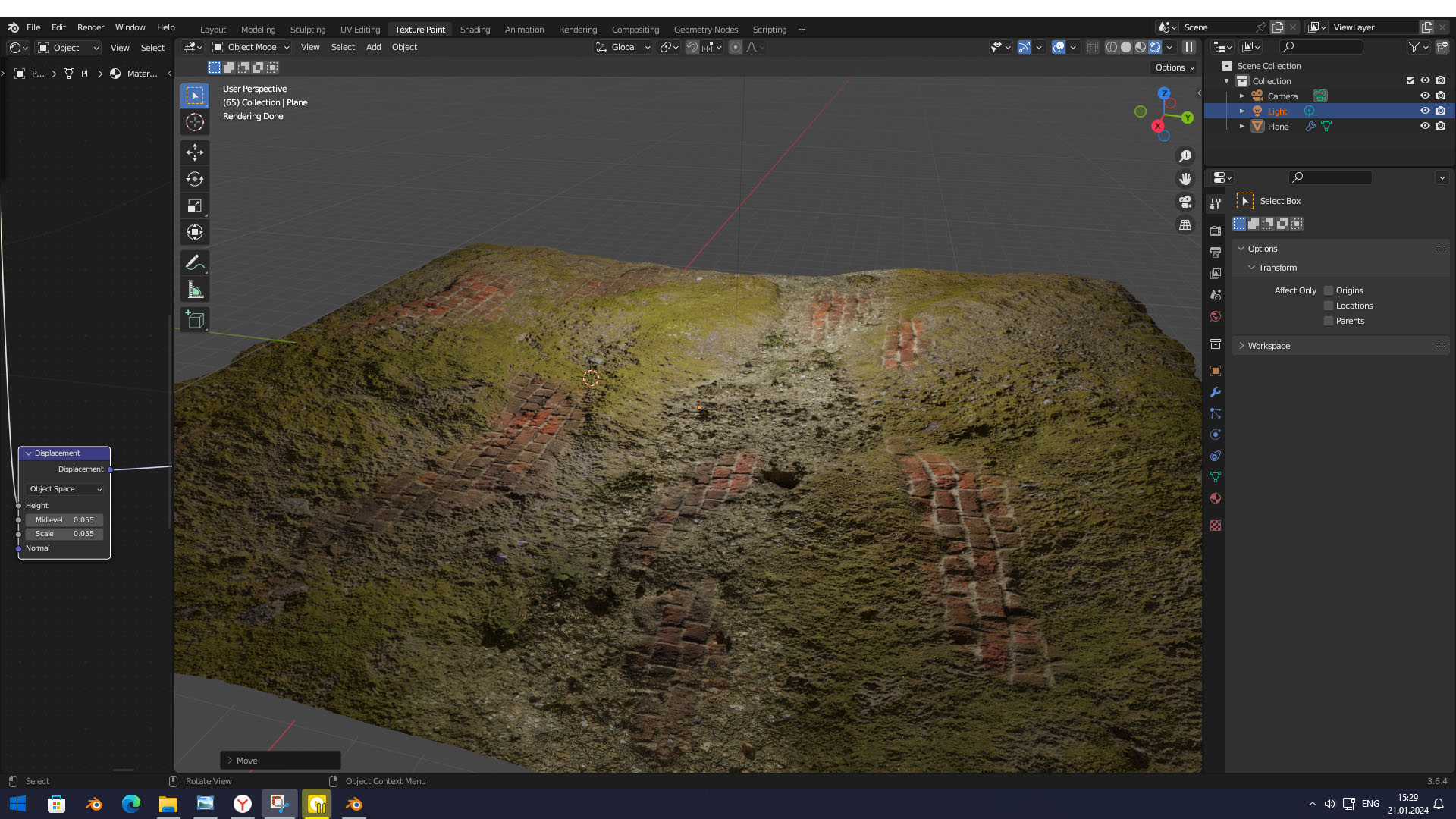This screenshot has height=819, width=1456.
Task: Pause the viewport render preview
Action: tap(1189, 47)
